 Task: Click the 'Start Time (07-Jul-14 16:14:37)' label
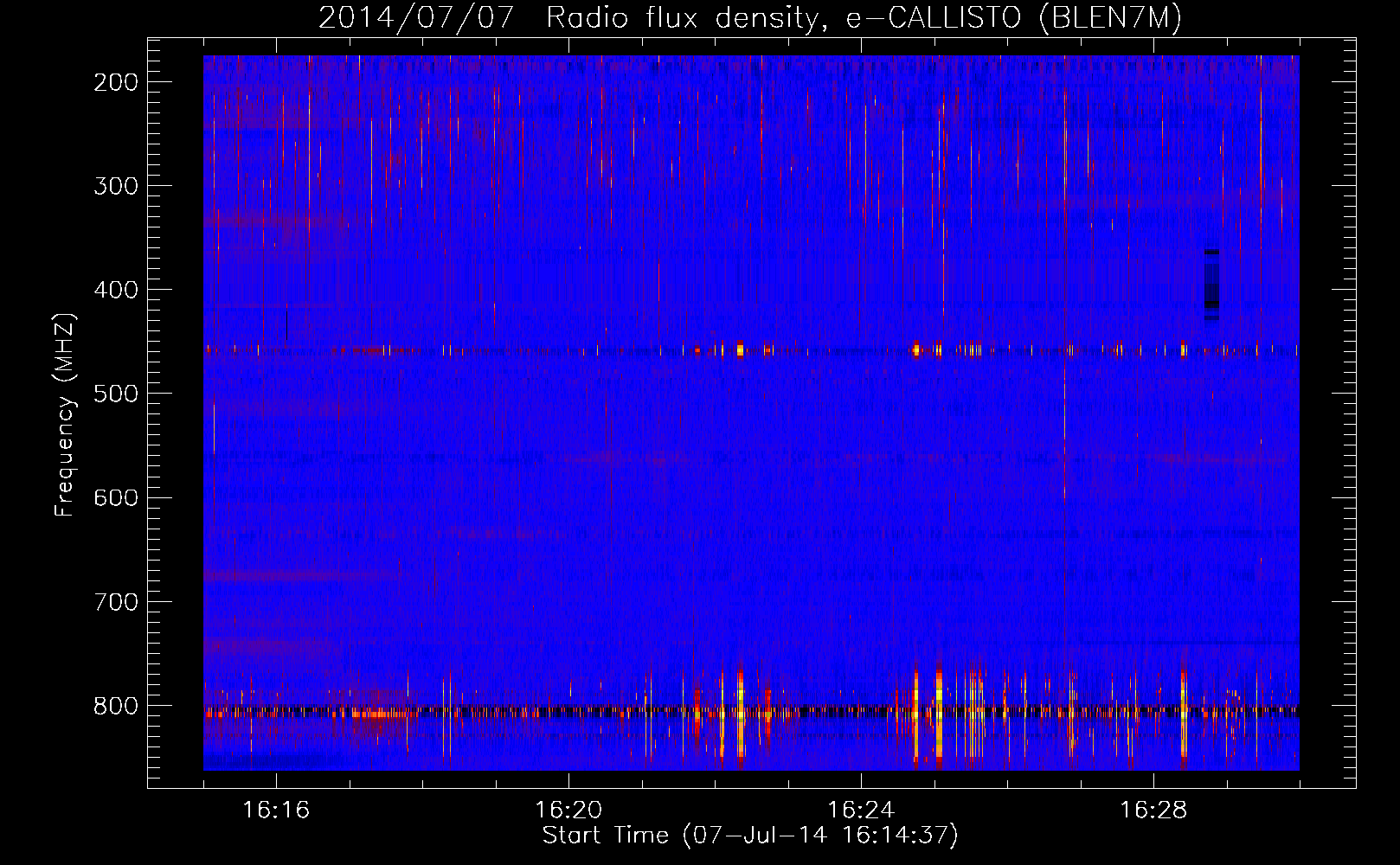point(750,836)
